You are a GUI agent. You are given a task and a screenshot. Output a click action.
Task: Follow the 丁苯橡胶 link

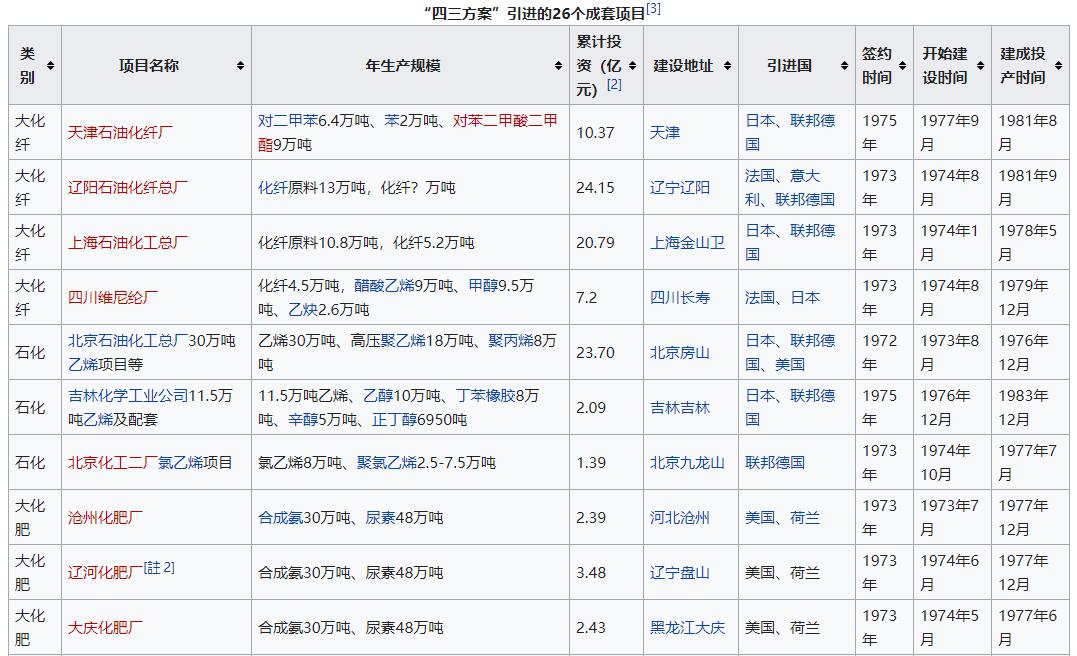(x=486, y=396)
